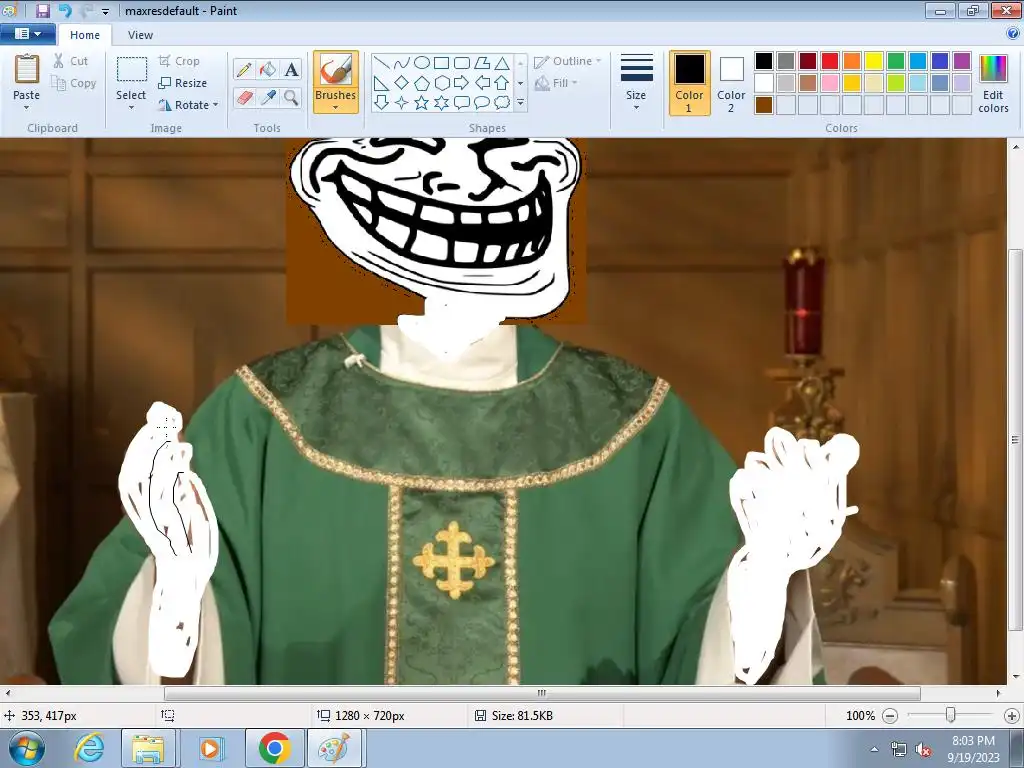Select the Magnifier tool
The width and height of the screenshot is (1024, 768).
[291, 98]
